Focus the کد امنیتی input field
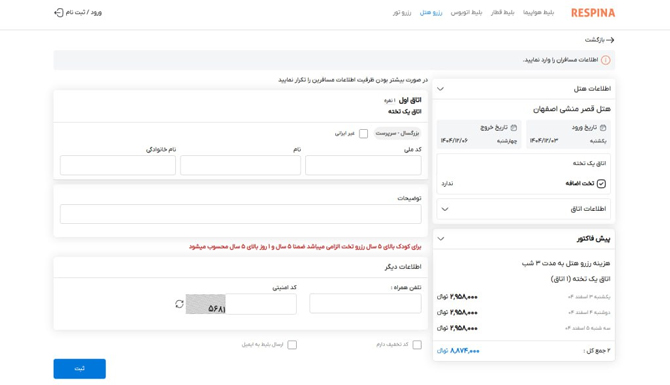This screenshot has height=385, width=670. click(261, 304)
